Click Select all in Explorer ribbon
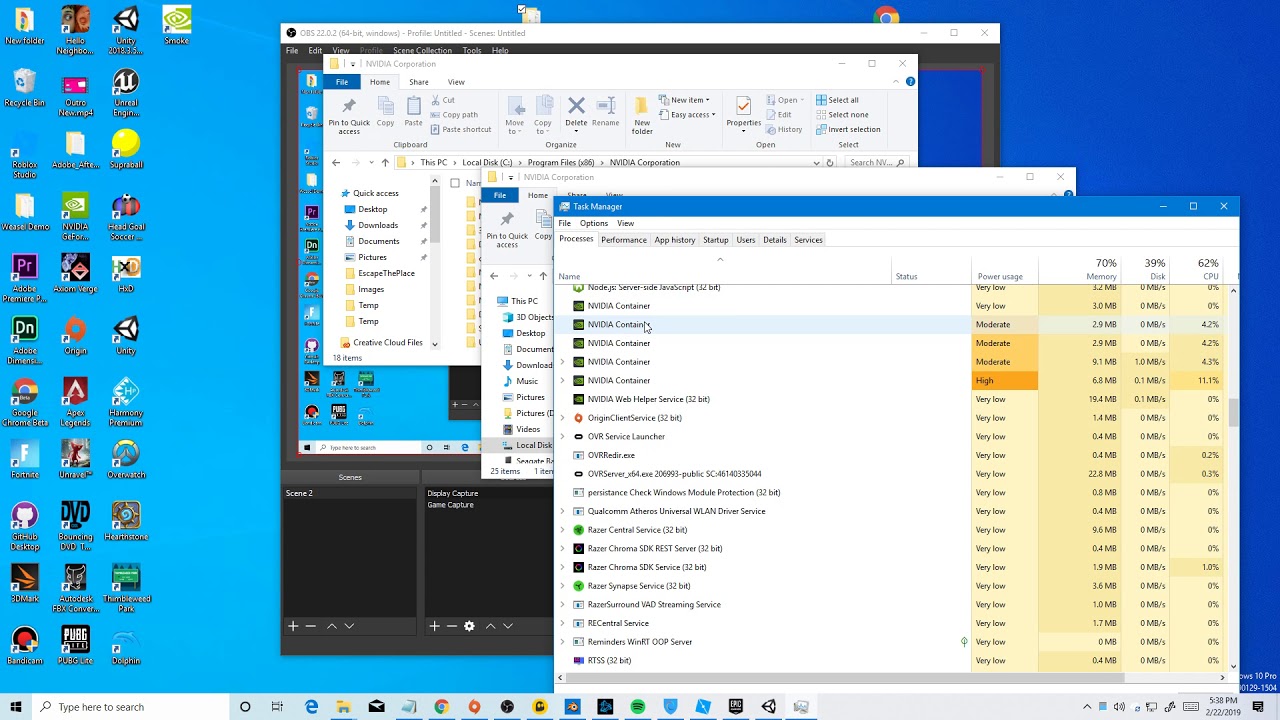This screenshot has height=720, width=1280. point(838,100)
